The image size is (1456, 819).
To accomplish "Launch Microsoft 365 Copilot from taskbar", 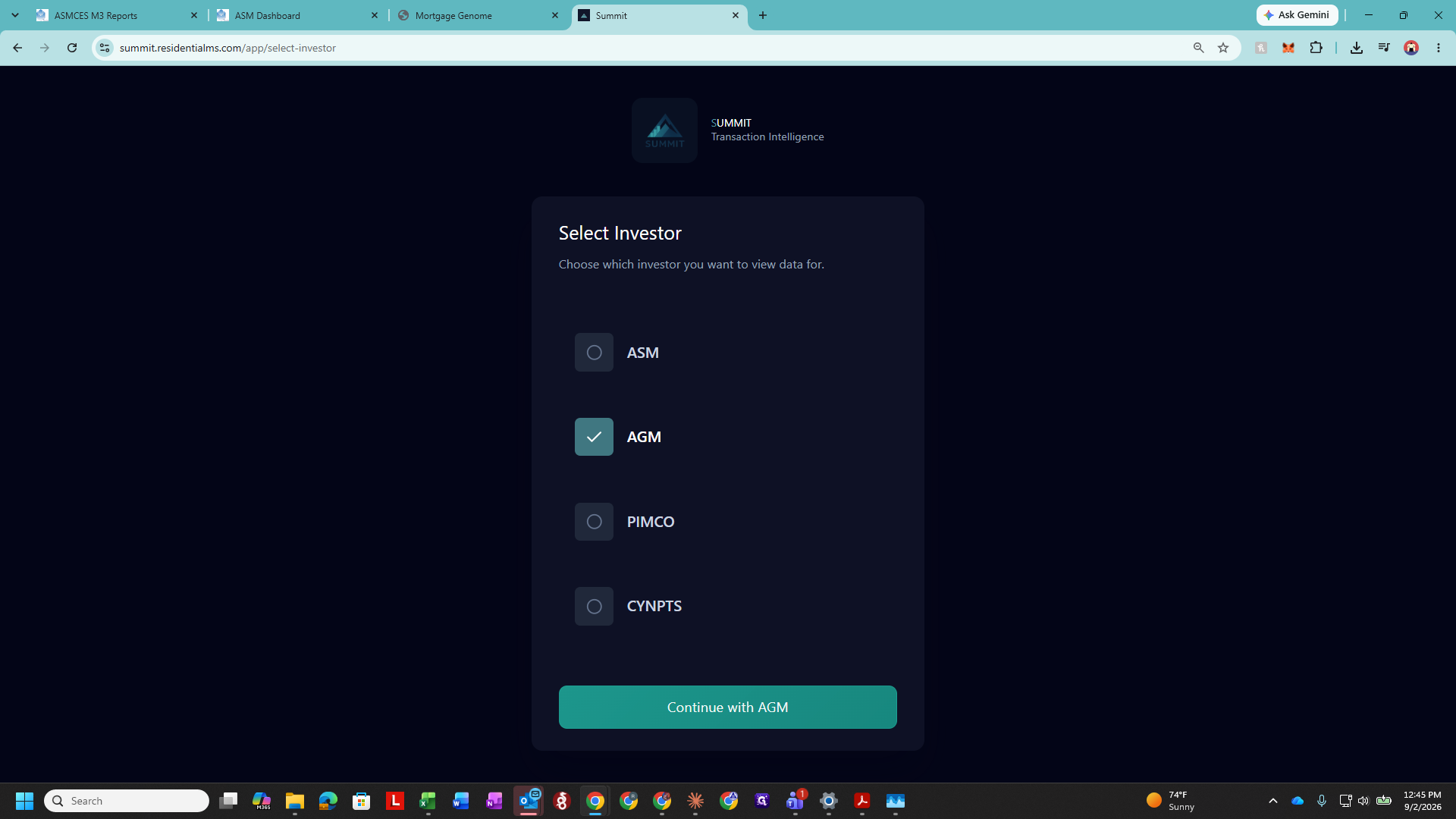I will (x=262, y=801).
